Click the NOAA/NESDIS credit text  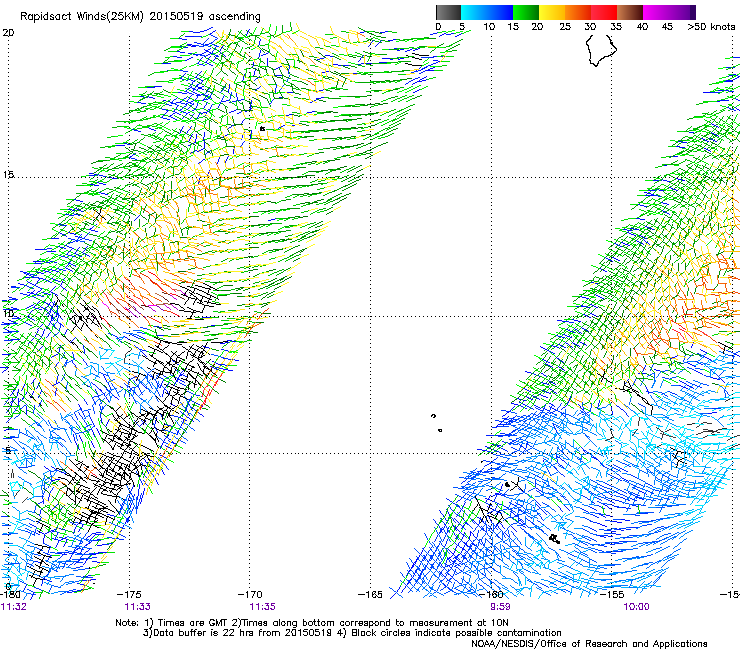point(589,644)
